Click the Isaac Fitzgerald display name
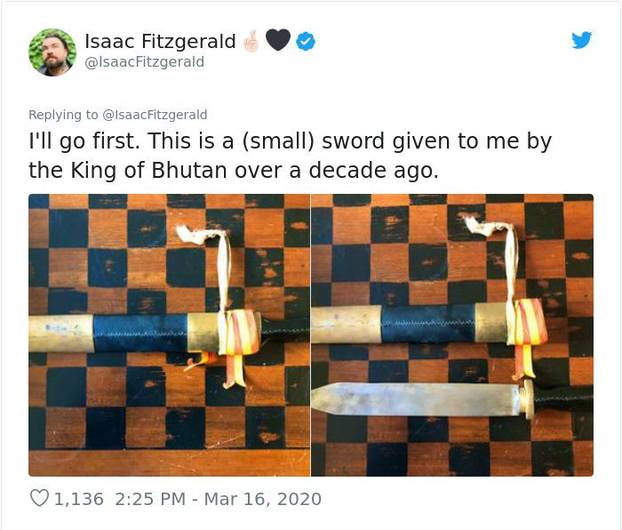Screen dimensions: 622x530 click(159, 41)
